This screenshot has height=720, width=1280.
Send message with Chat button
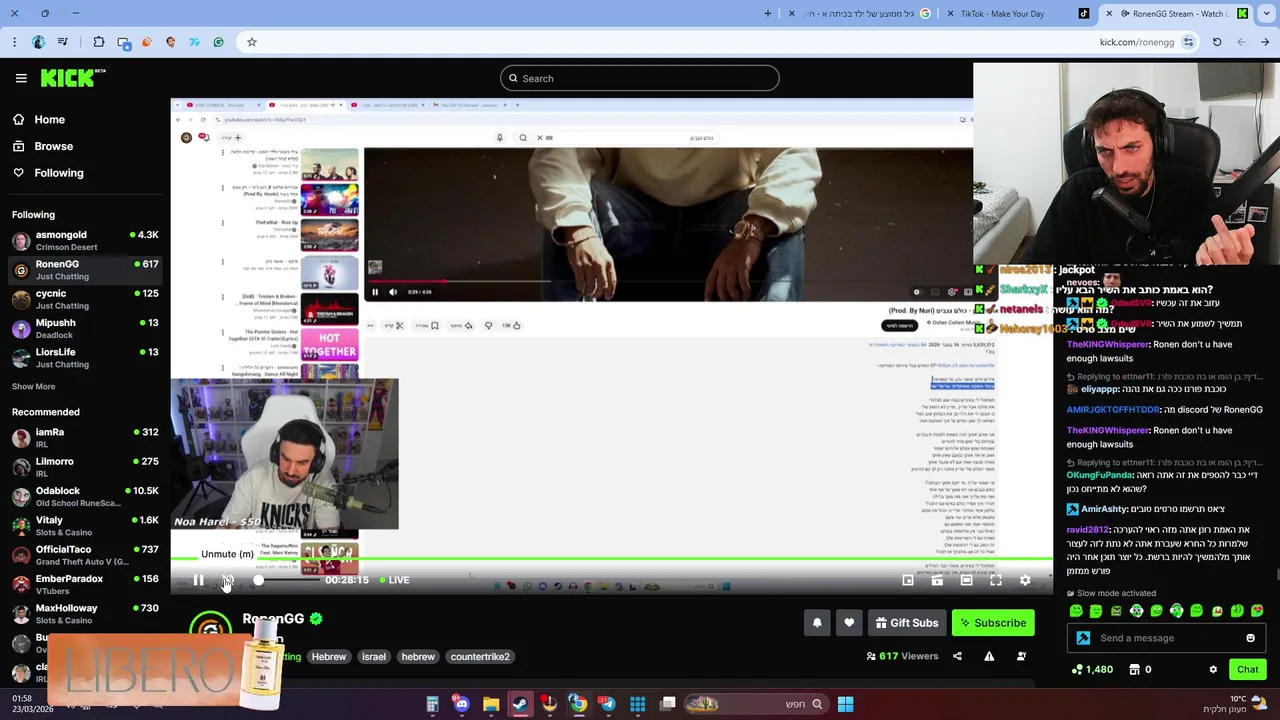pyautogui.click(x=1247, y=670)
